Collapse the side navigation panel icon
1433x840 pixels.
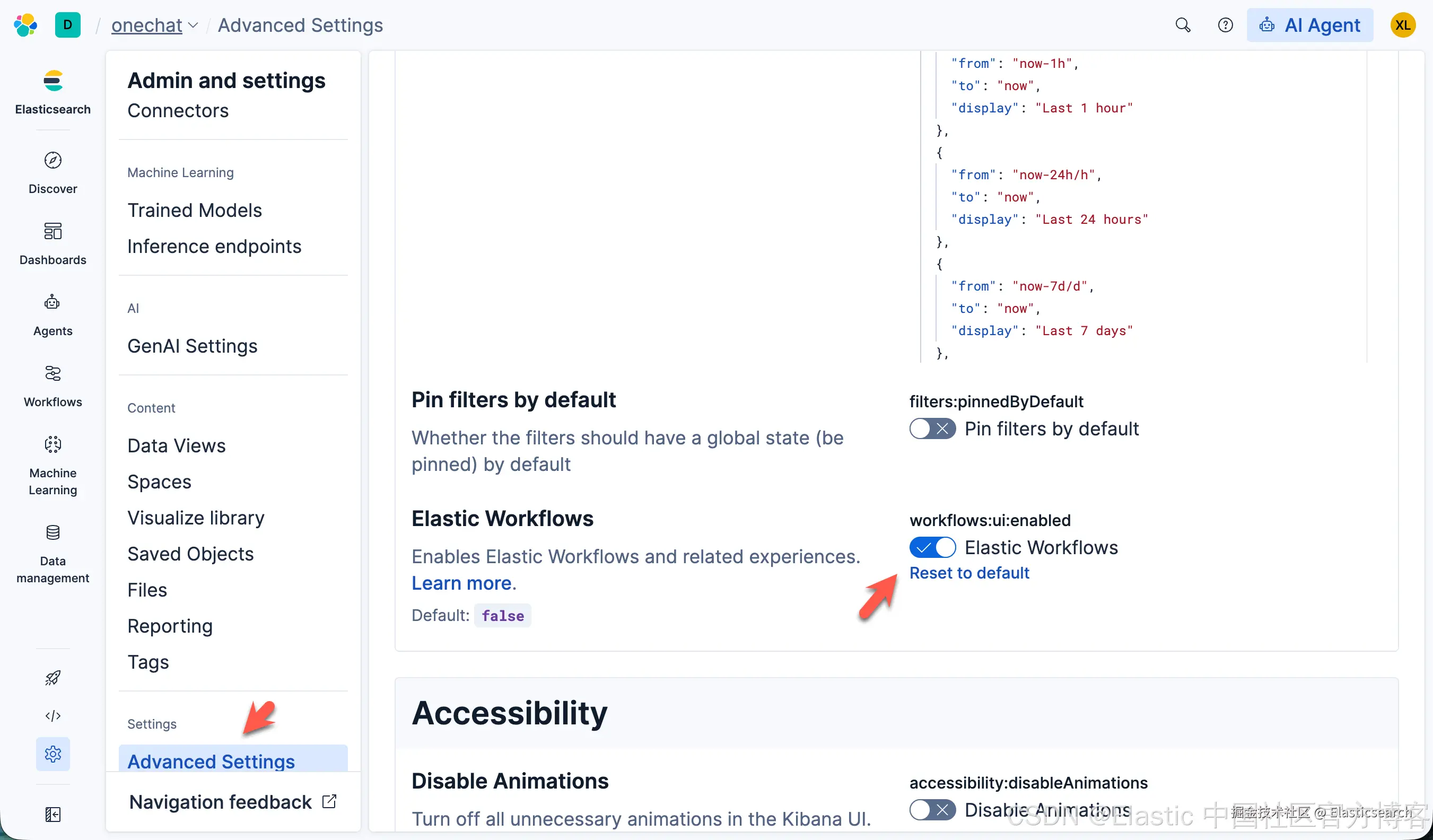click(x=53, y=815)
